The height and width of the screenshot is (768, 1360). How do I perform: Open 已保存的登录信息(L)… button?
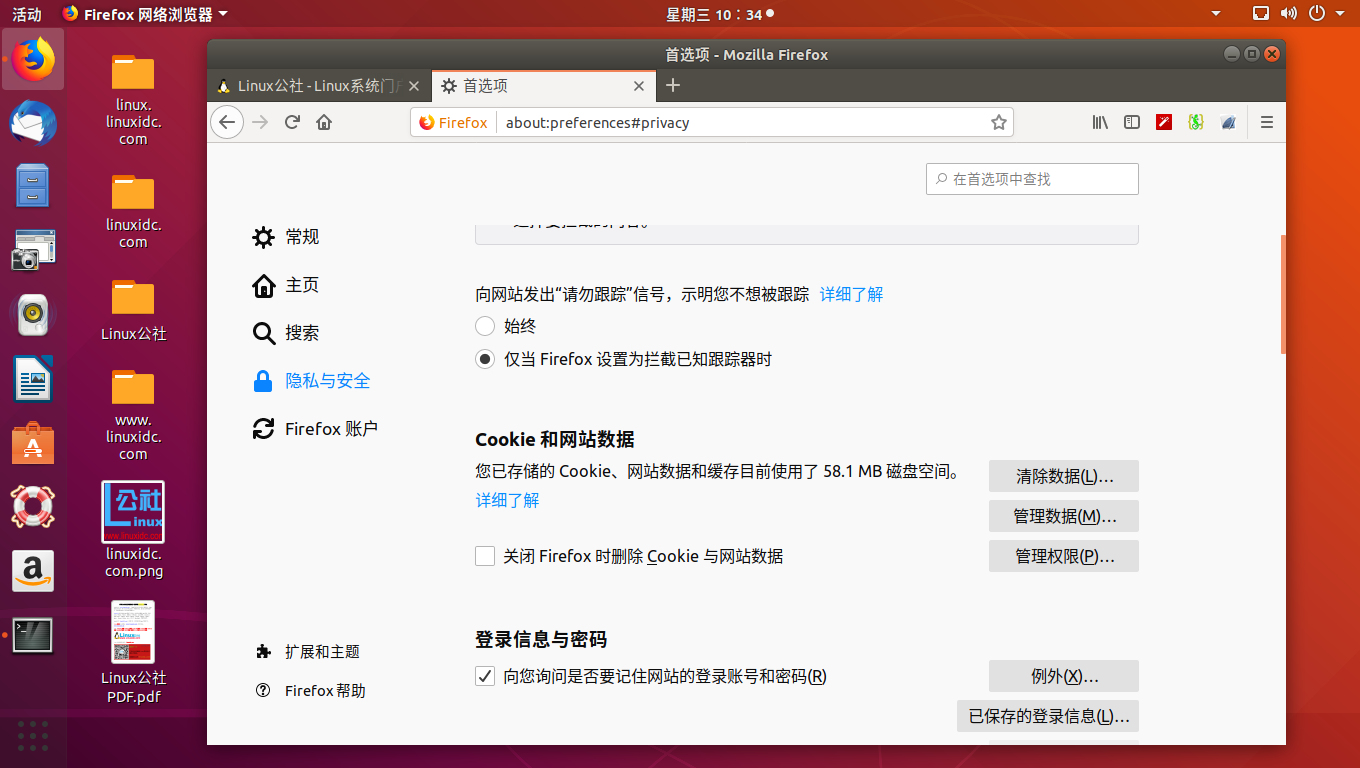pos(1048,716)
